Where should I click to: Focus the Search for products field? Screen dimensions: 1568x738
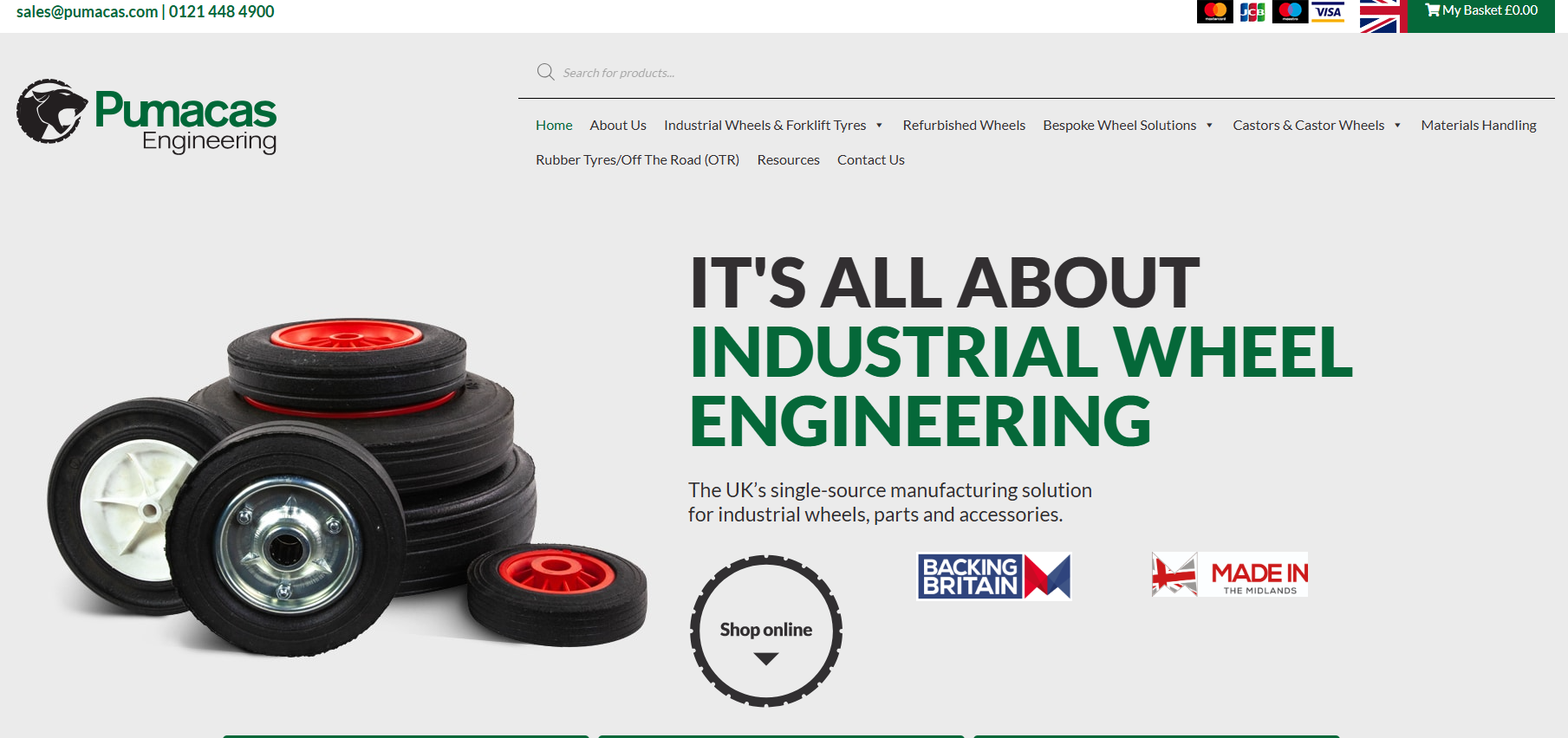click(780, 73)
